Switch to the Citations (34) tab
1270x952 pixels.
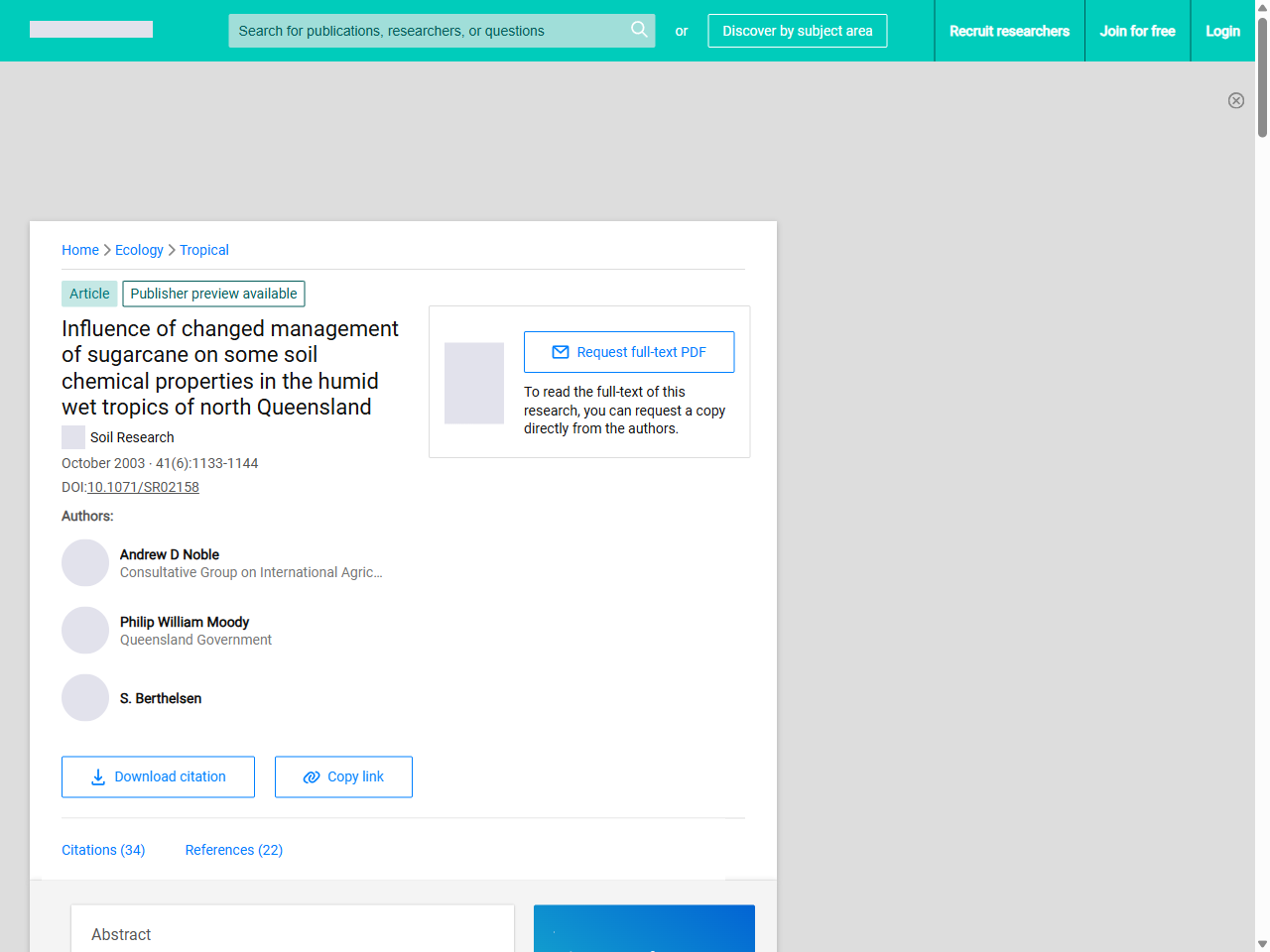103,850
